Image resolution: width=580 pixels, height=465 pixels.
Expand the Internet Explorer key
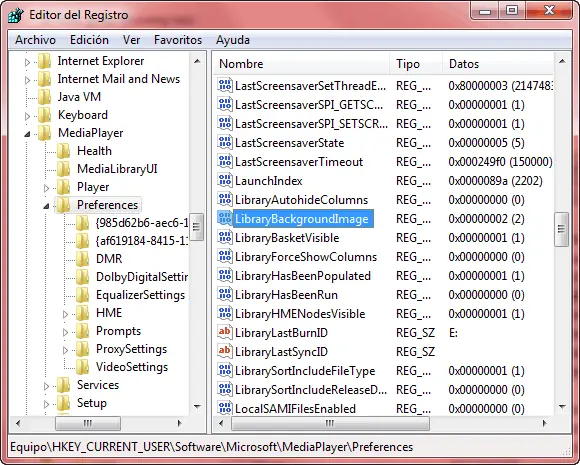pyautogui.click(x=27, y=62)
